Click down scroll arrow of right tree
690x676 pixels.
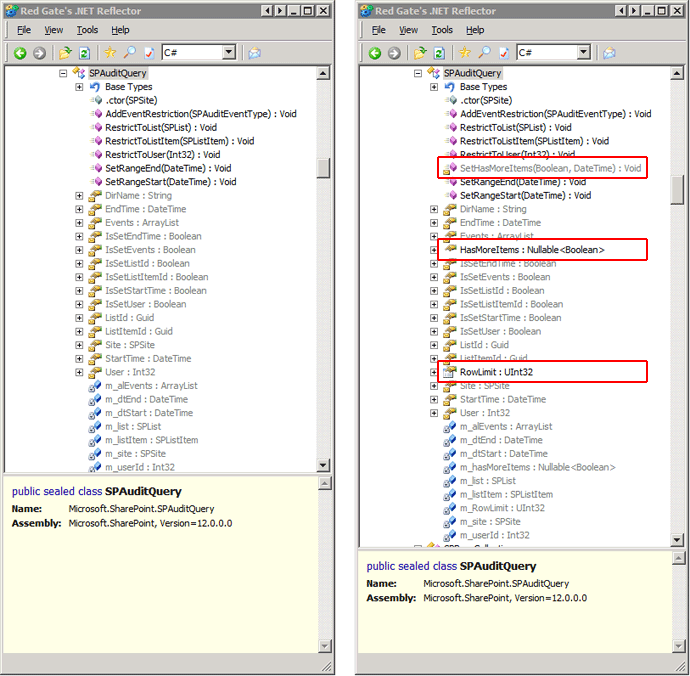pos(678,540)
